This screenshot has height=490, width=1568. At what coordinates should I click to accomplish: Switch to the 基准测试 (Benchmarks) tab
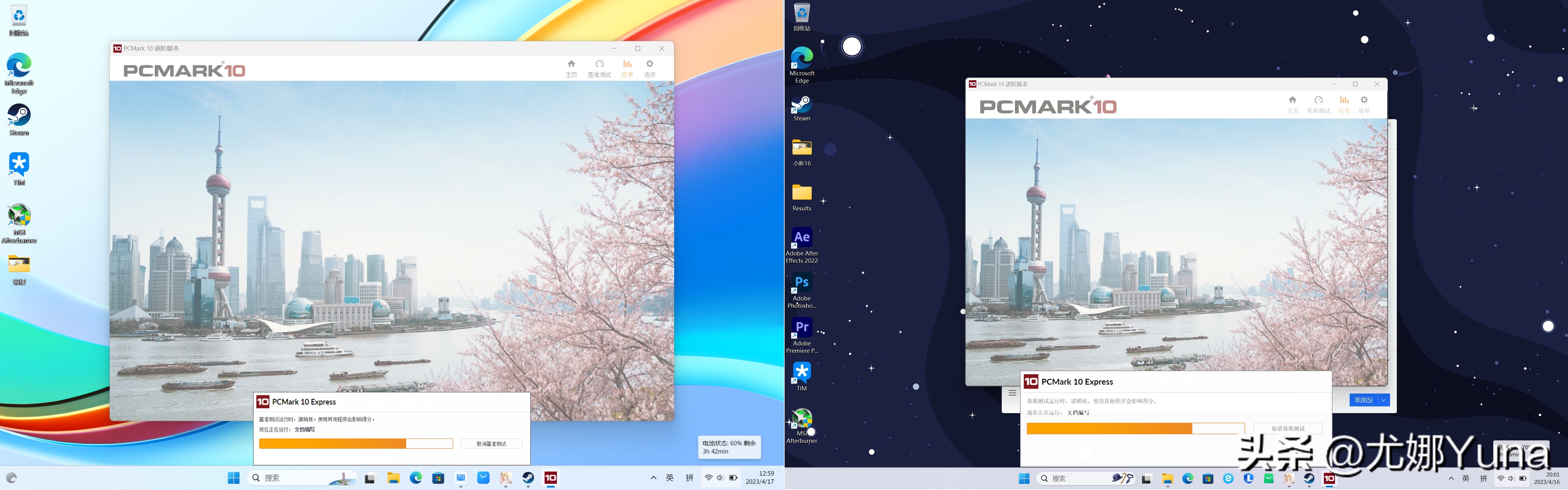(x=600, y=67)
